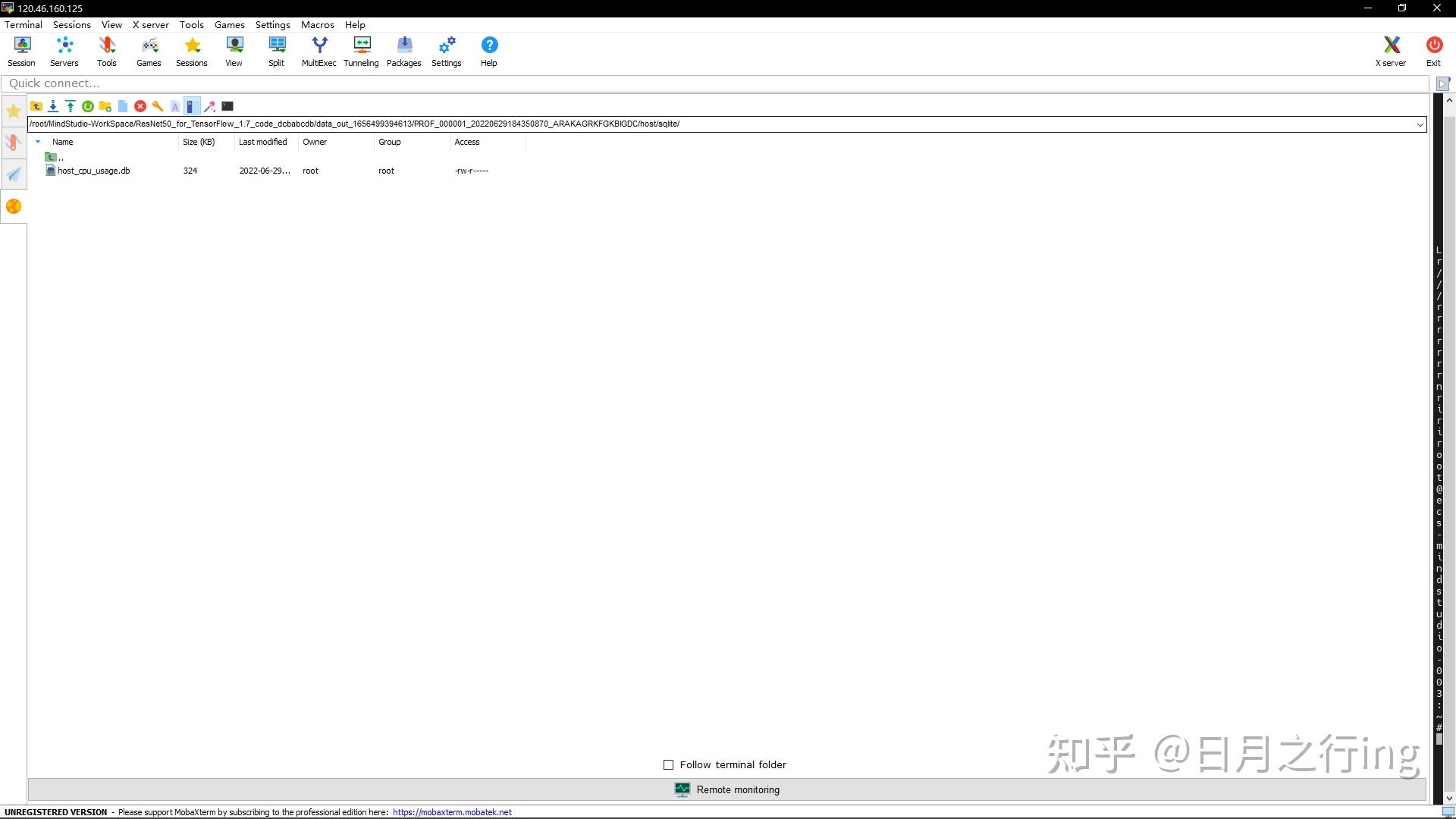The width and height of the screenshot is (1456, 819).
Task: Open the SFTP path history dropdown
Action: (1419, 124)
